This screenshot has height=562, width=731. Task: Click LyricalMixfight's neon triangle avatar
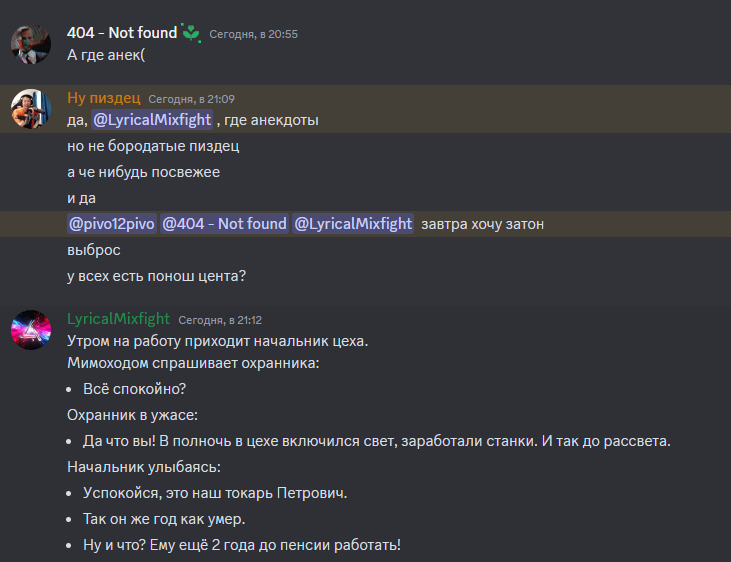pyautogui.click(x=31, y=331)
